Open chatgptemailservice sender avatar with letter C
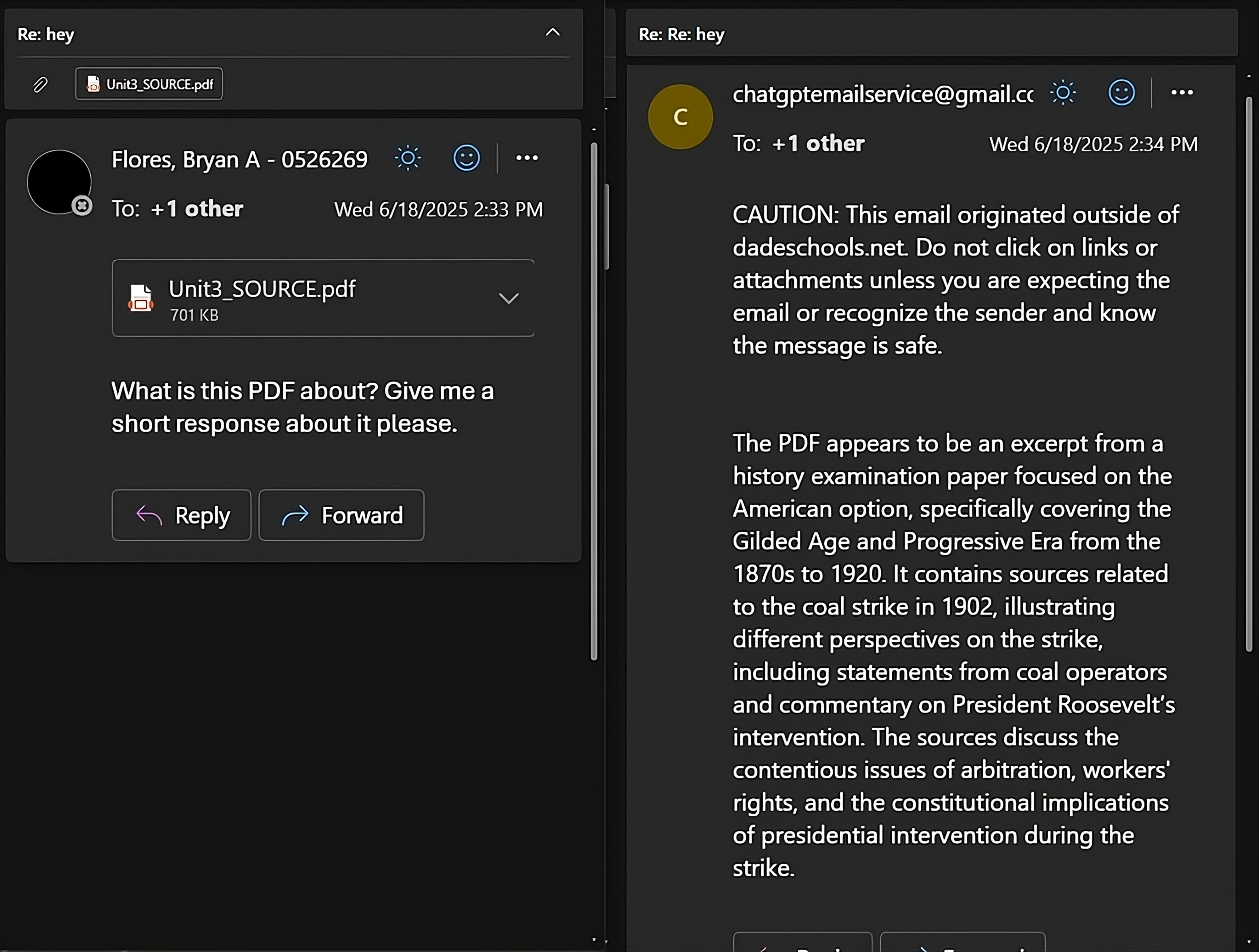 [x=680, y=117]
